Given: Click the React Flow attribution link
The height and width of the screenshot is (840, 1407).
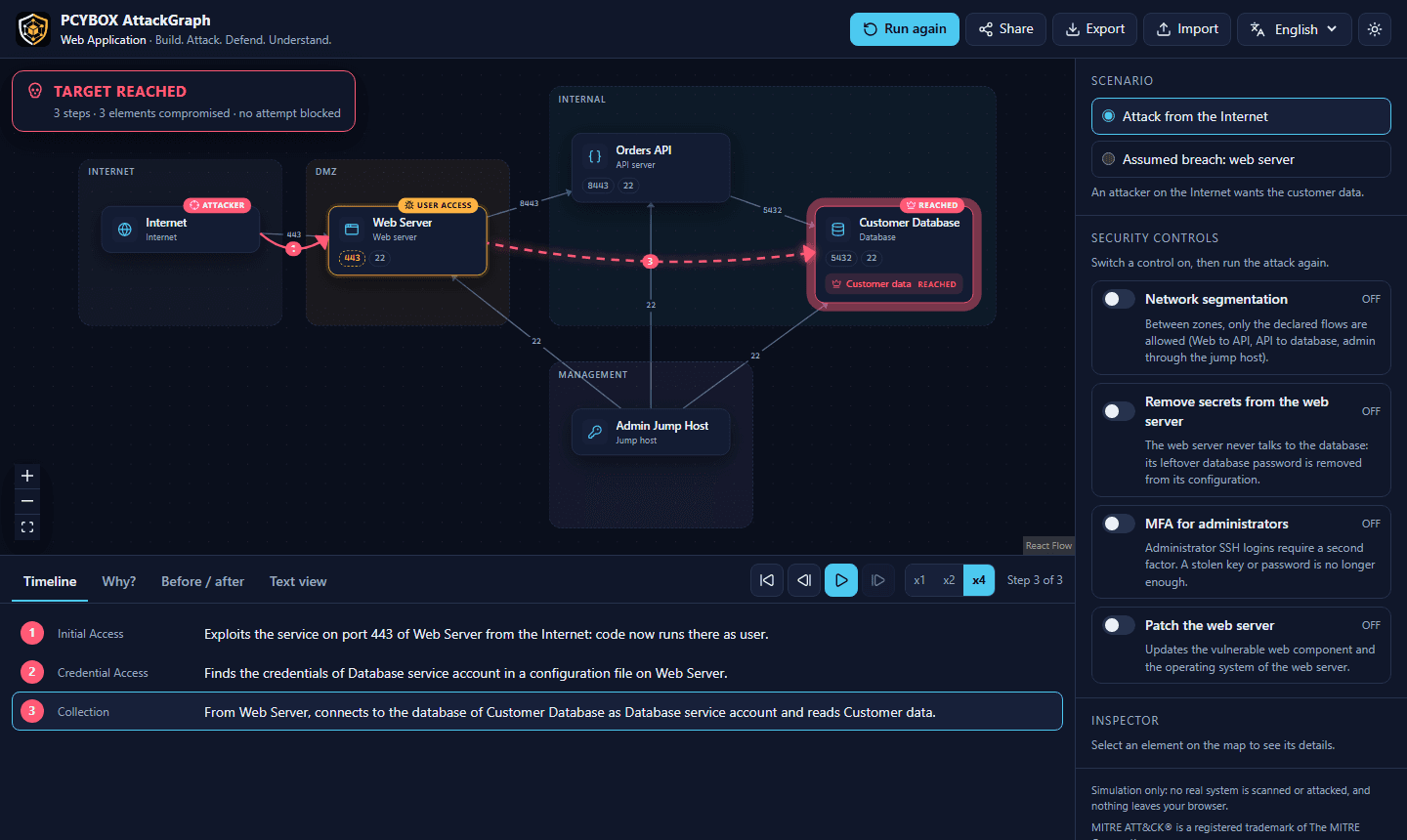Looking at the screenshot, I should click(1048, 546).
